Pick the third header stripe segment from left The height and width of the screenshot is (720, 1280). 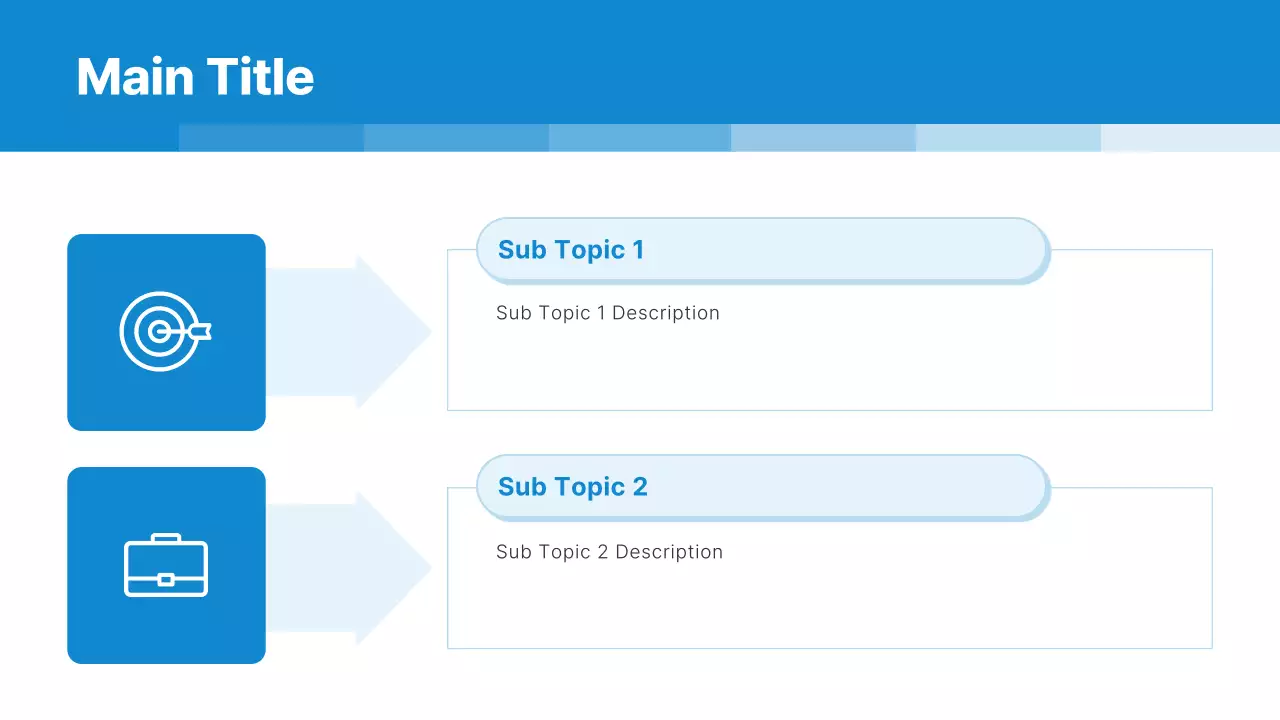point(640,138)
